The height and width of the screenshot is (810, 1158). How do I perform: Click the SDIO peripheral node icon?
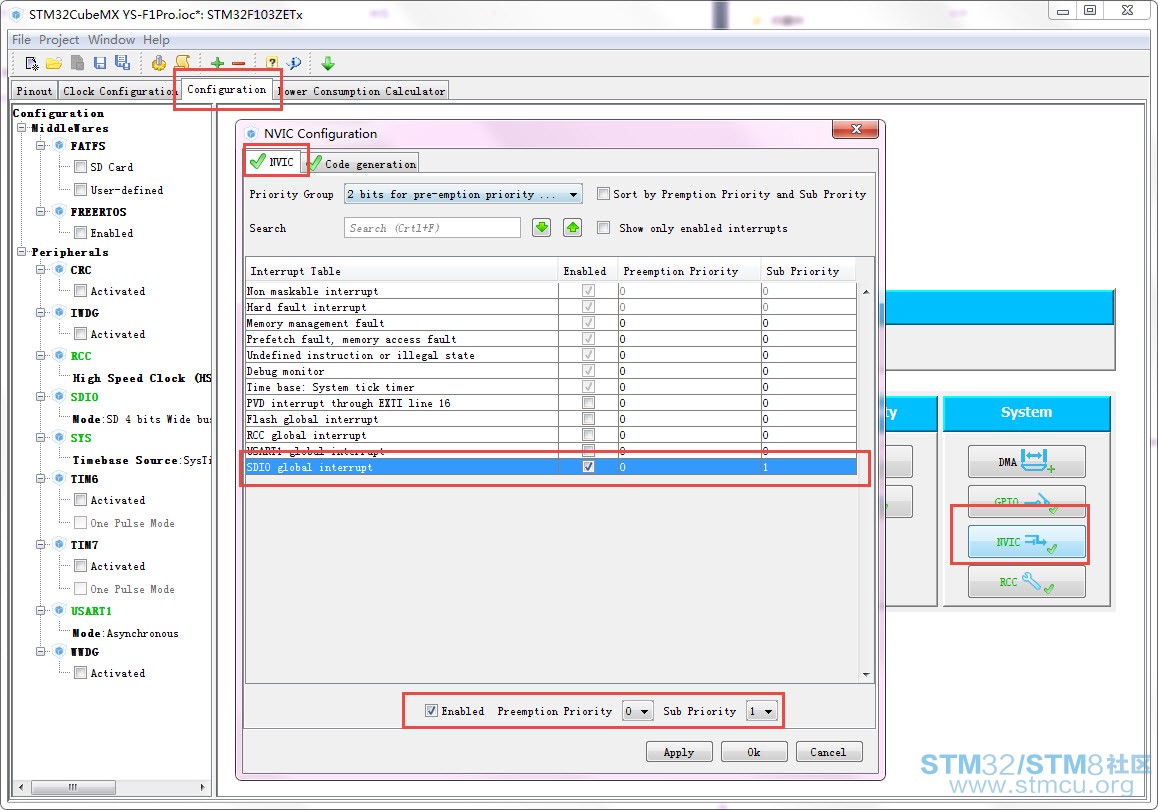[x=60, y=397]
